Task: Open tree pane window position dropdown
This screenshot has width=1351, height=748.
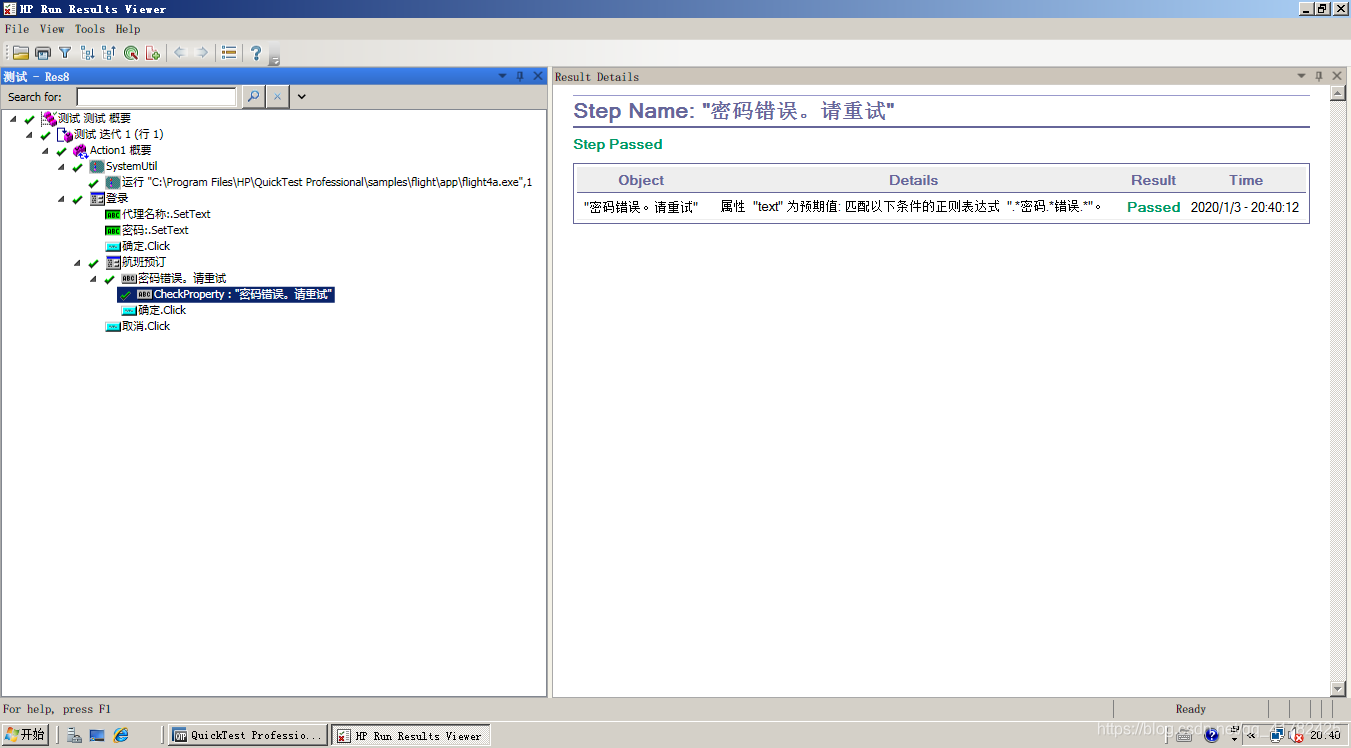Action: pyautogui.click(x=503, y=76)
